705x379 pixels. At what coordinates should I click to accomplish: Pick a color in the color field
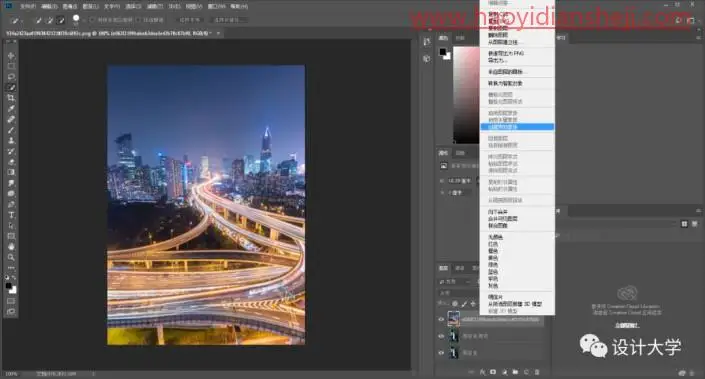[466, 95]
